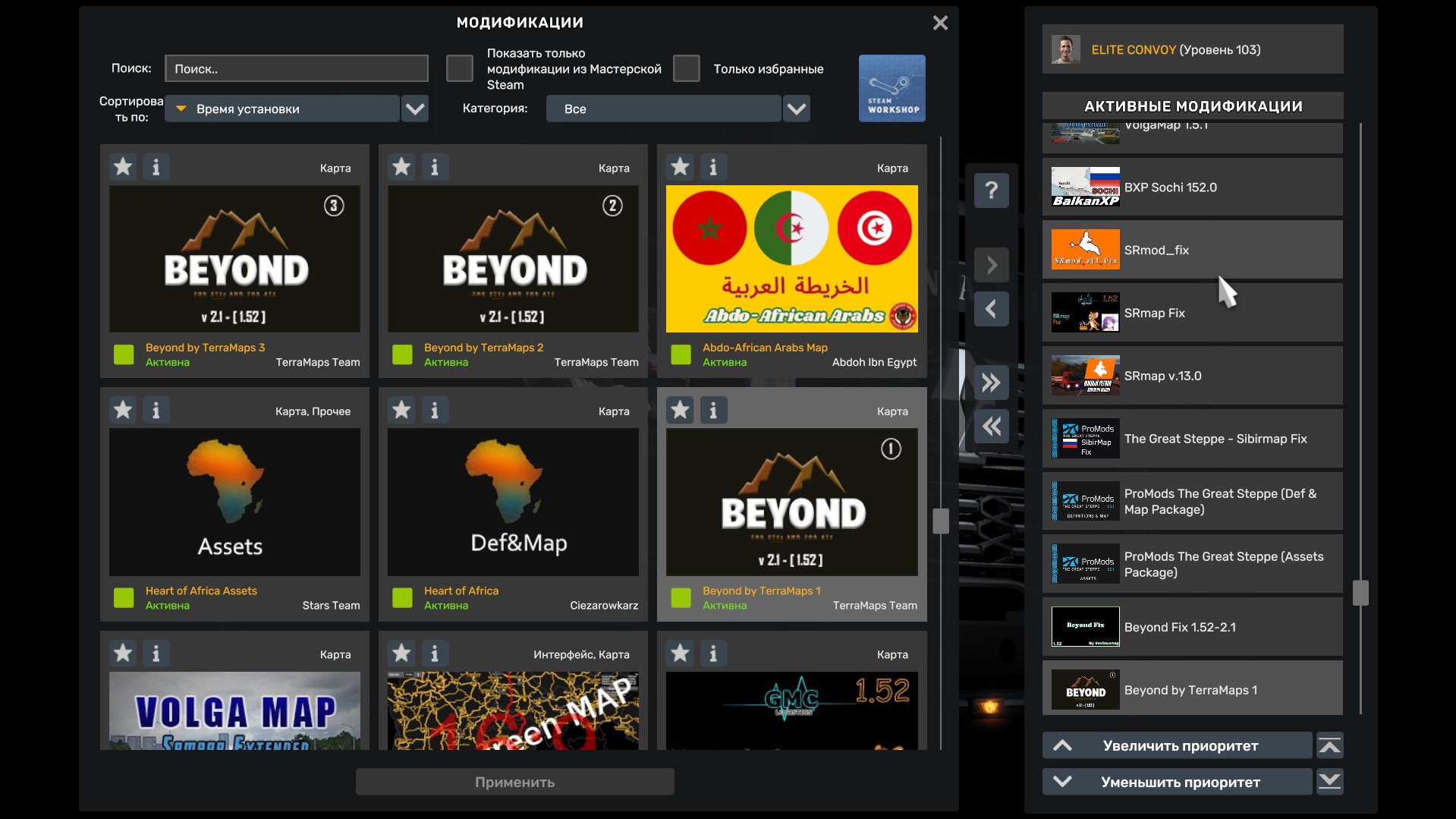Select BXP Sochi 152.0 in active mods
This screenshot has width=1456, height=819.
[1192, 187]
